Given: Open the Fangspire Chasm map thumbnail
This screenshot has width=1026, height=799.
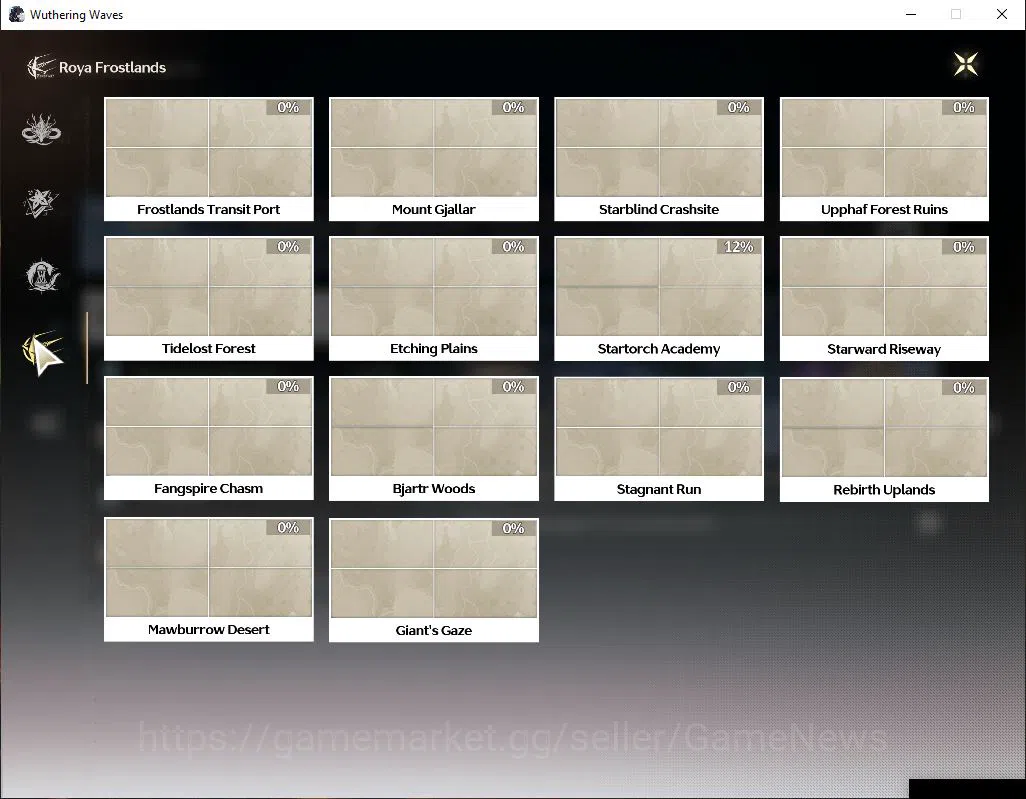Looking at the screenshot, I should click(x=209, y=427).
